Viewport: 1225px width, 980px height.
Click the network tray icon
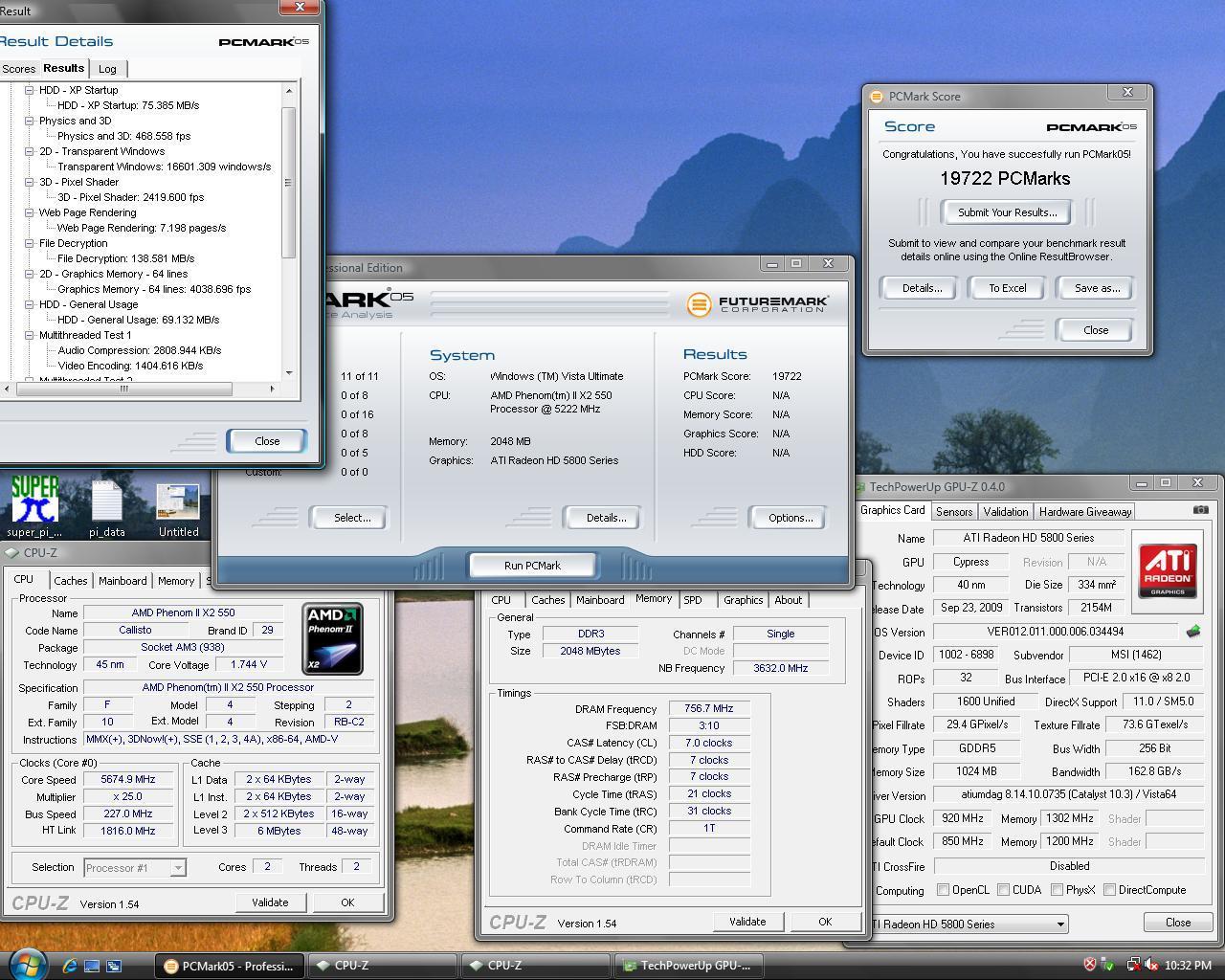(x=1133, y=965)
